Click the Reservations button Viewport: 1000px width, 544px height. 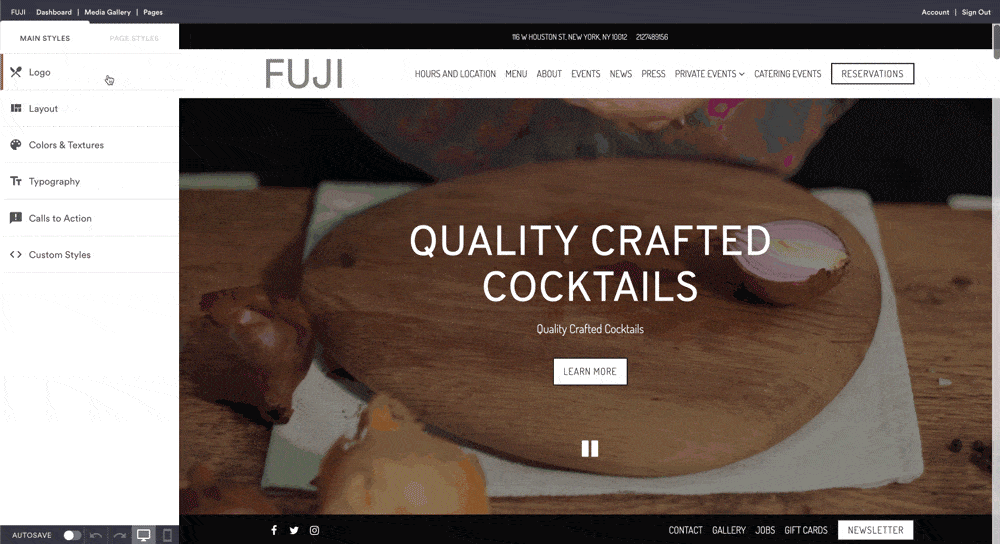pyautogui.click(x=872, y=73)
